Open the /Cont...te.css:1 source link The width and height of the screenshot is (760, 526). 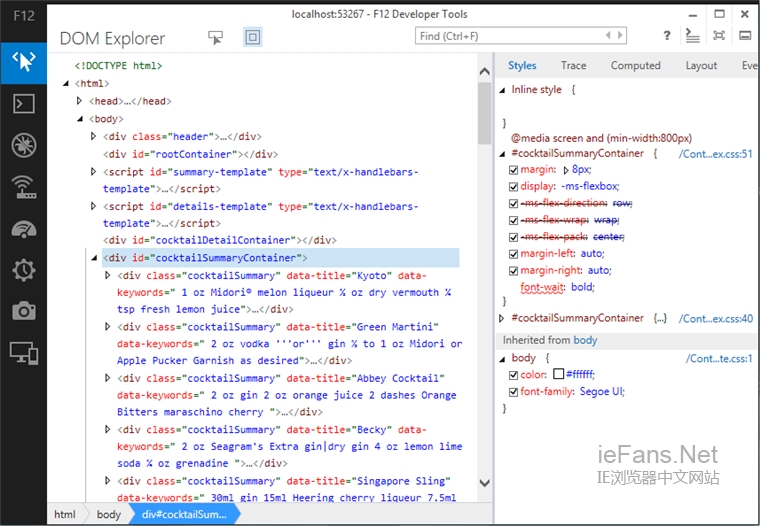pyautogui.click(x=719, y=359)
